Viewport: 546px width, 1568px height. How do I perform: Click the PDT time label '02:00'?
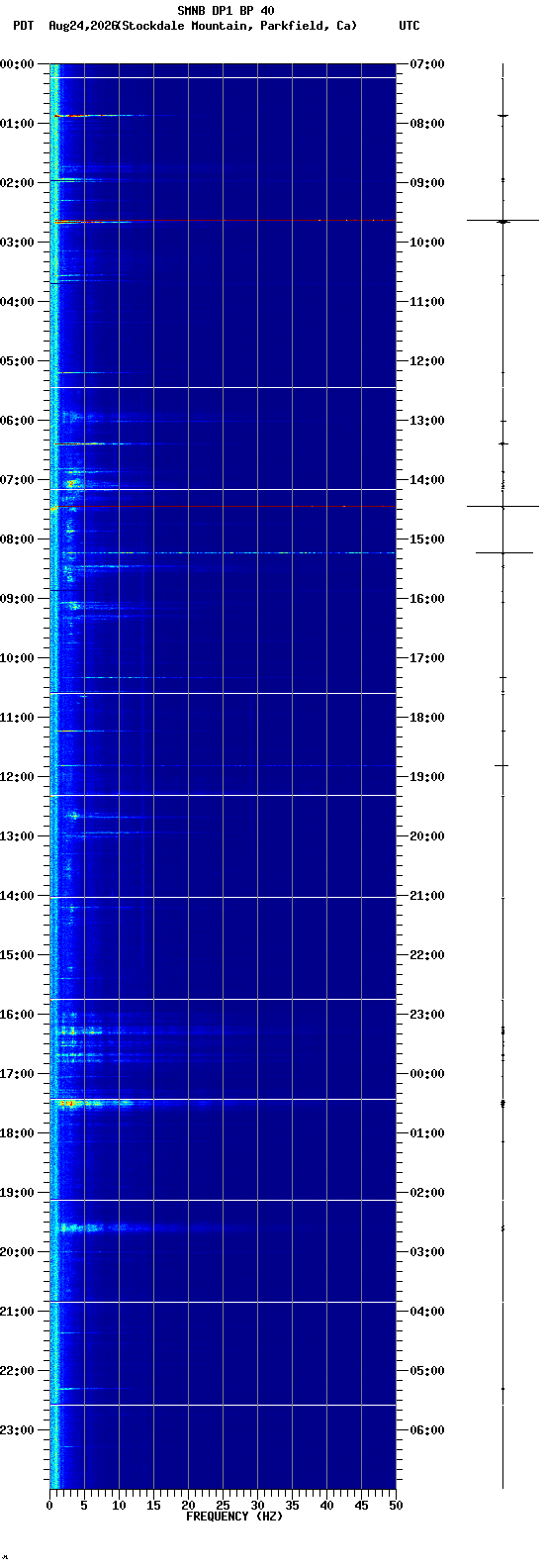pos(17,183)
